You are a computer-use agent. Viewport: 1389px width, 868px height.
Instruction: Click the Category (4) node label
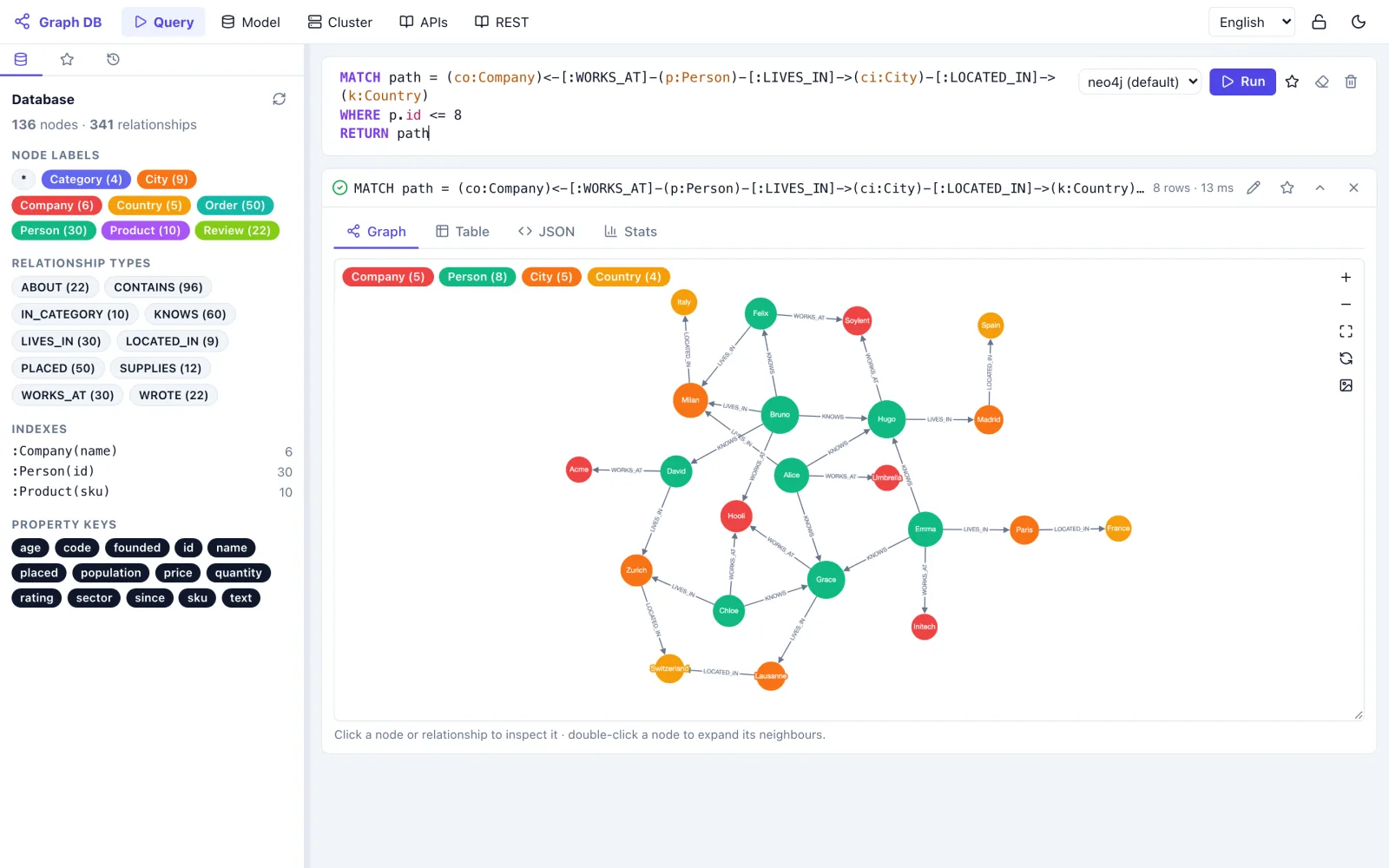coord(86,180)
